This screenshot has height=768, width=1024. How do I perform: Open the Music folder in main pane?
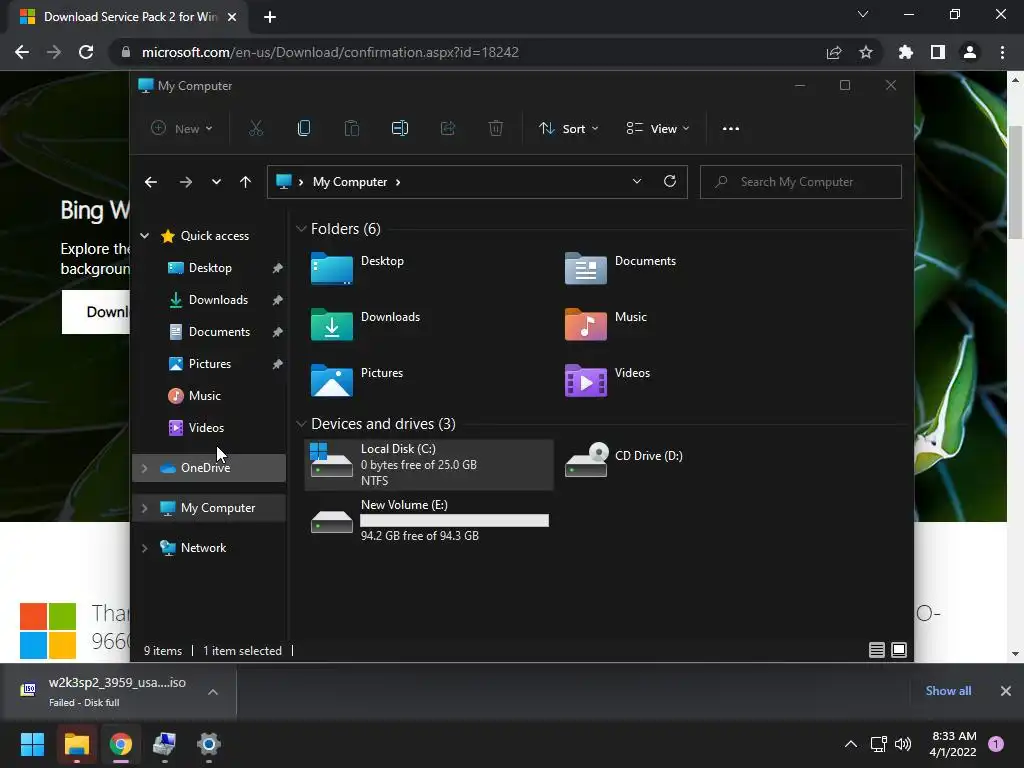tap(605, 324)
